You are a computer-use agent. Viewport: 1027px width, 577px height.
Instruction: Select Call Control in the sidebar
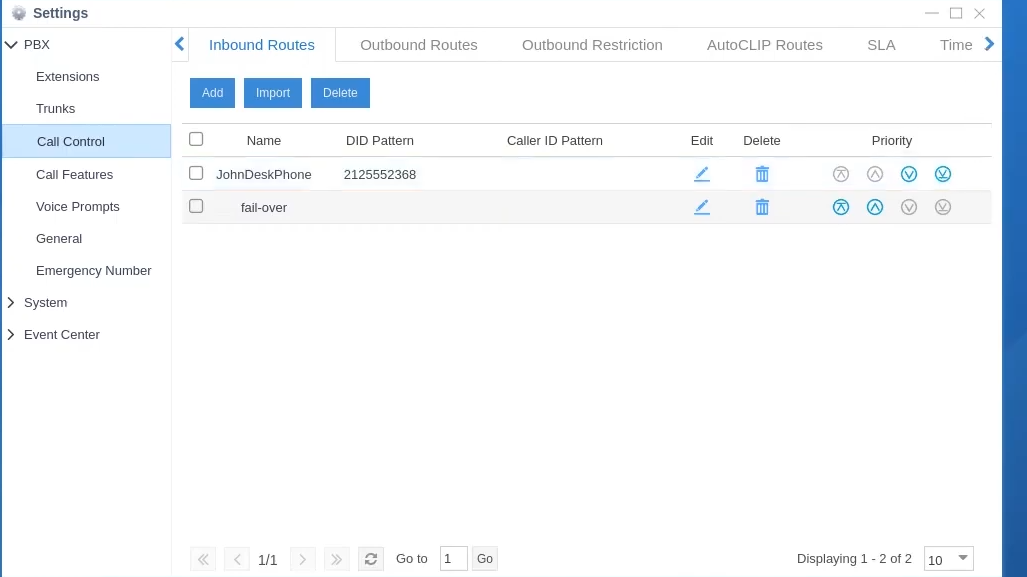86,141
